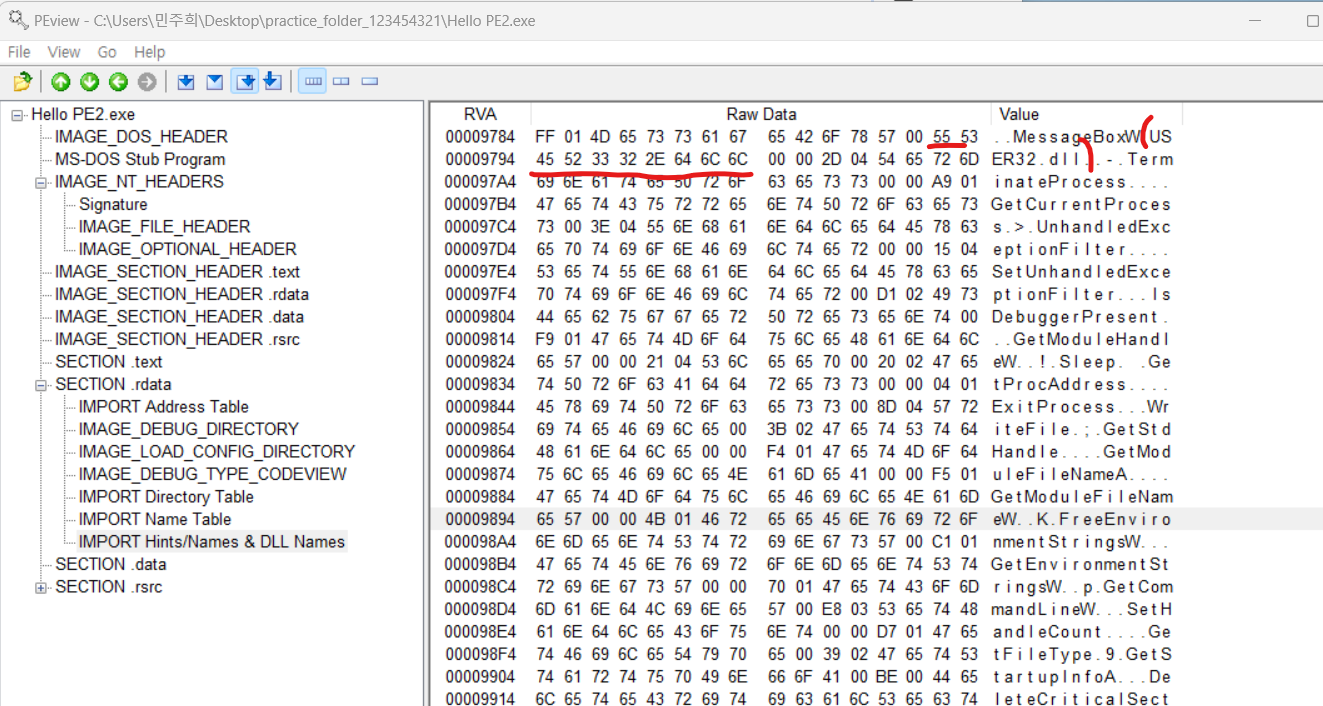
Task: Click RVA address 00009784
Action: click(480, 137)
